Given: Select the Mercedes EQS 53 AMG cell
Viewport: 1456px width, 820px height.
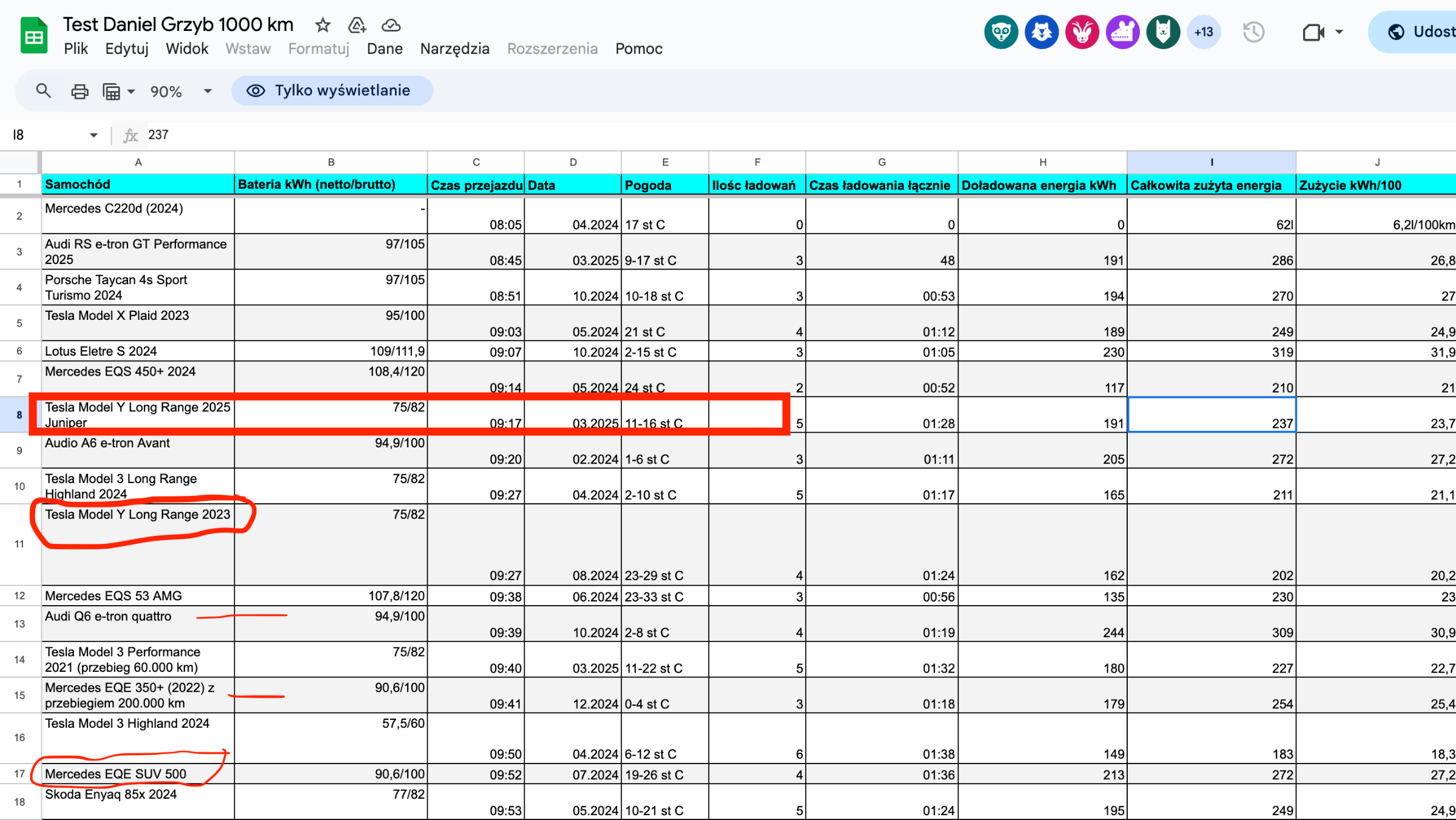Looking at the screenshot, I should (x=138, y=596).
